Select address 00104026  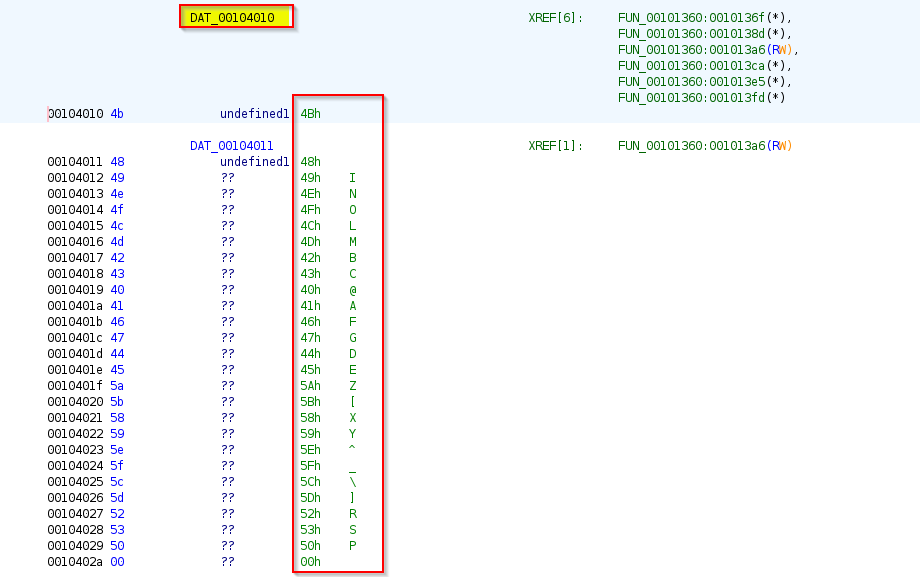click(75, 498)
